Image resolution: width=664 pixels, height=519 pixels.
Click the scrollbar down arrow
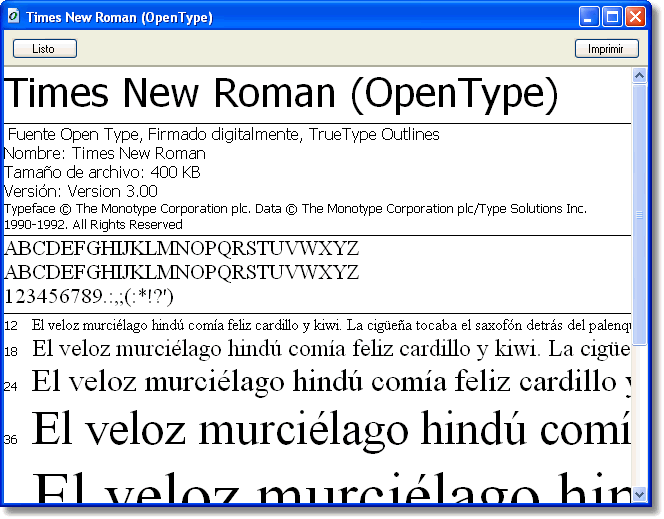pyautogui.click(x=639, y=494)
